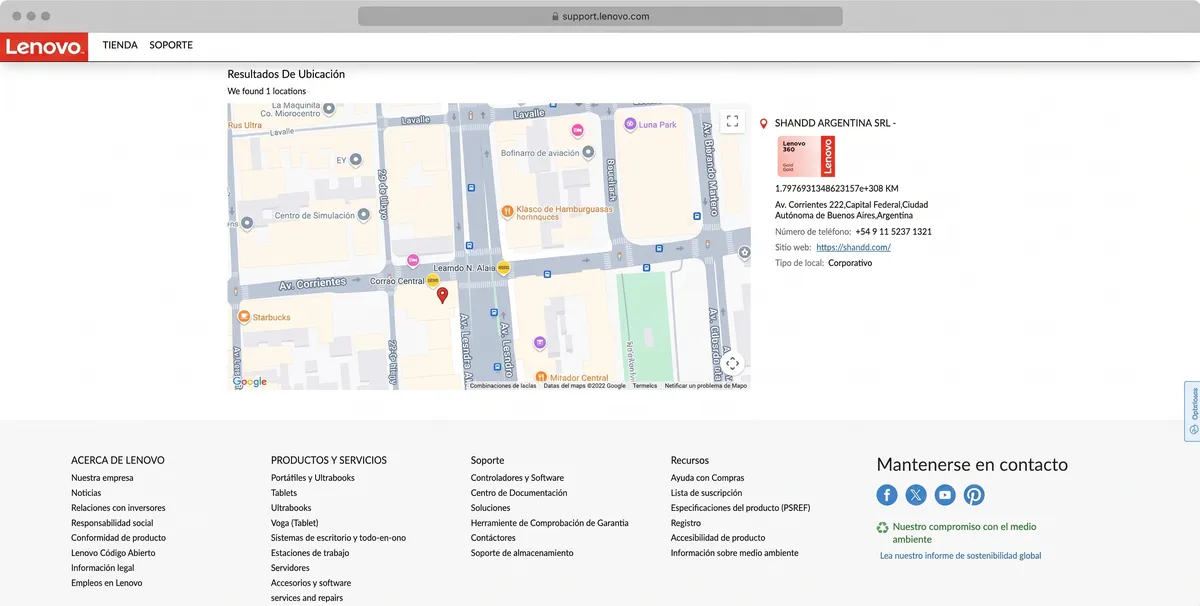The width and height of the screenshot is (1200, 606).
Task: Open Lenovo's X social icon
Action: (916, 494)
